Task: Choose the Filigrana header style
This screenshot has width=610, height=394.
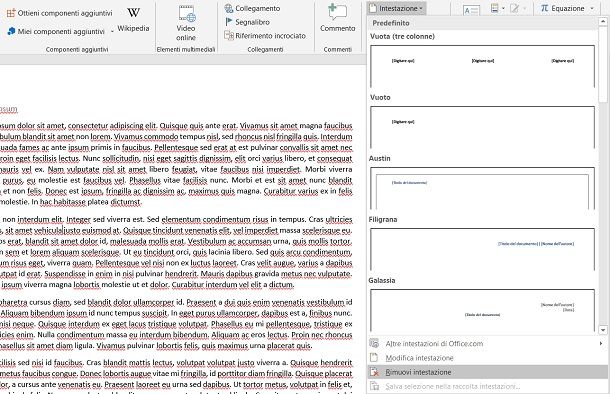Action: [482, 249]
